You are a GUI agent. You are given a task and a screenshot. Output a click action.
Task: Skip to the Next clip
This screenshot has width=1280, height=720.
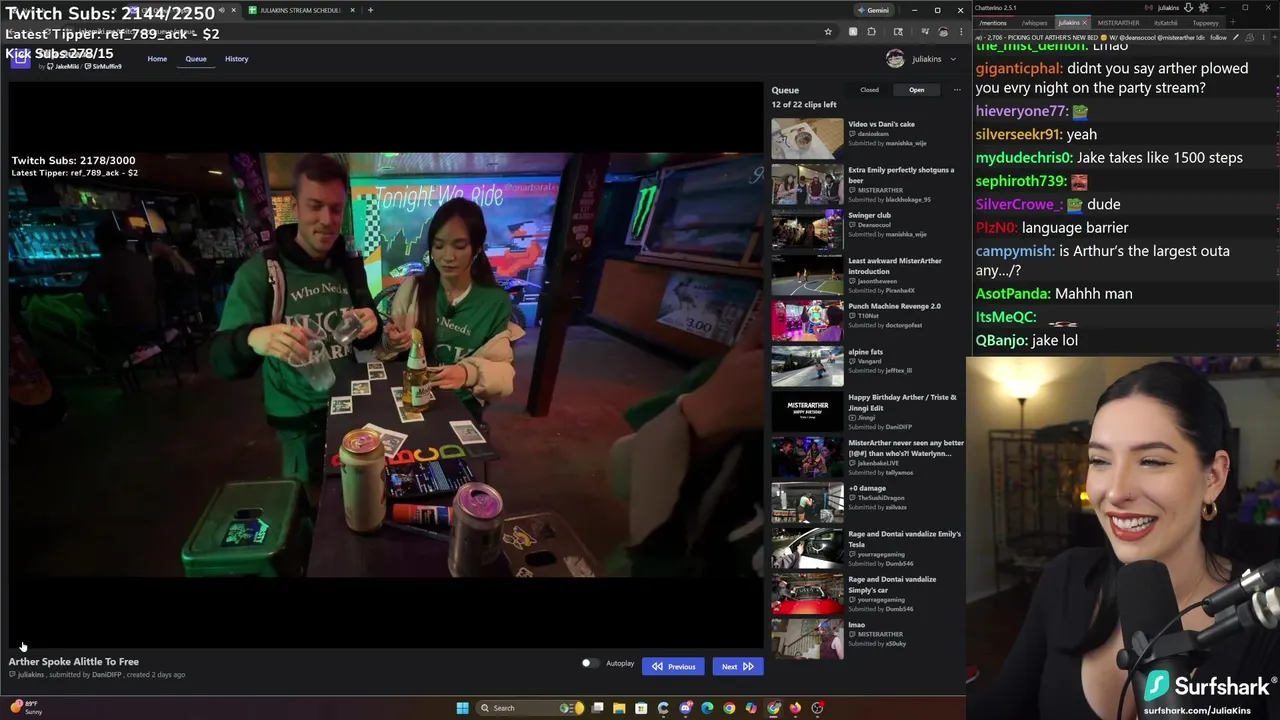(737, 666)
